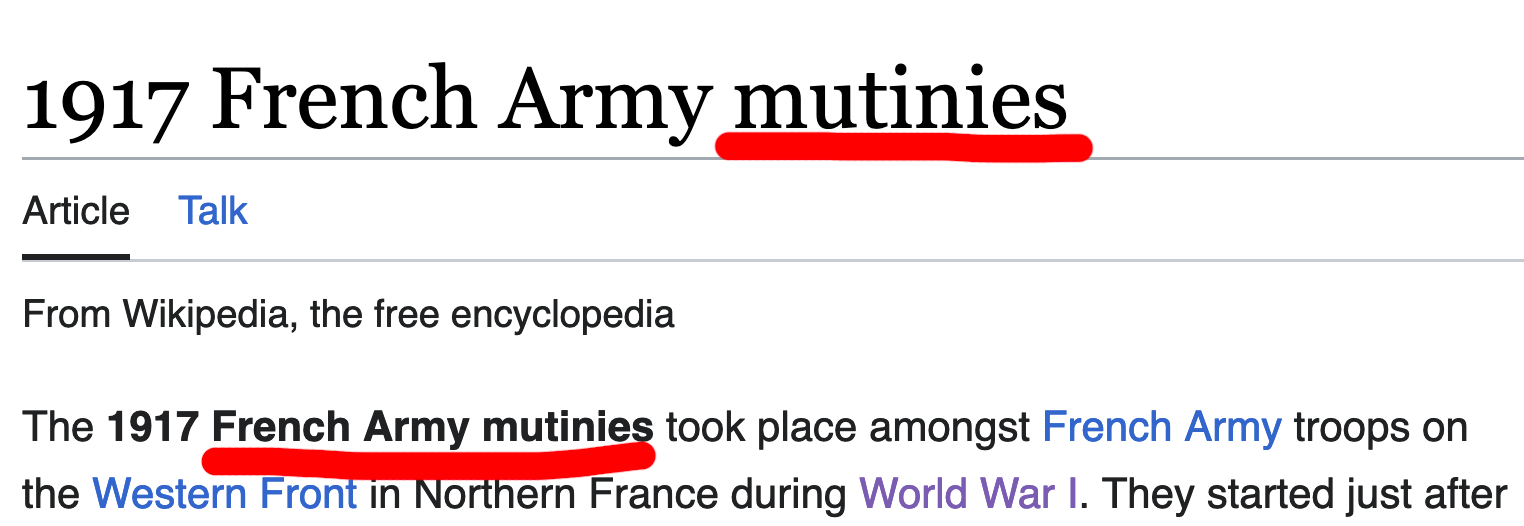Open the French Army link
Screen dimensions: 1524x526
pos(1162,427)
